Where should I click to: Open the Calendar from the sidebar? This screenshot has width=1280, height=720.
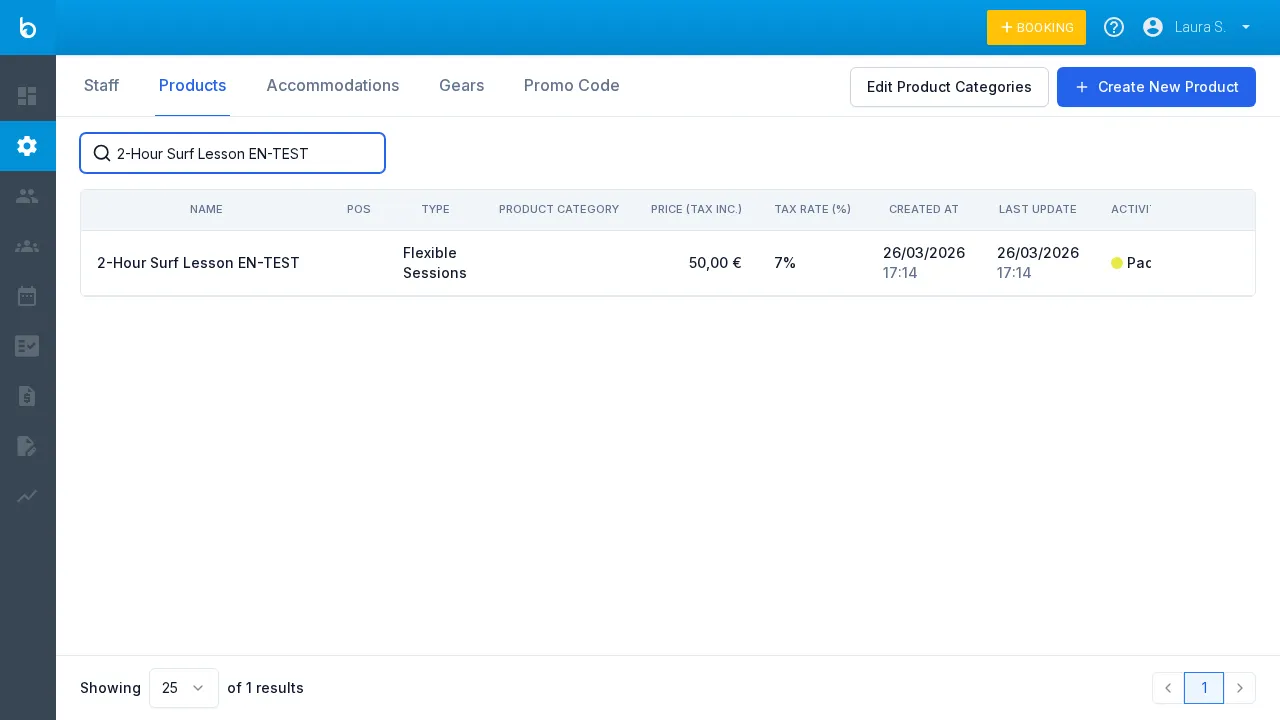(x=27, y=296)
